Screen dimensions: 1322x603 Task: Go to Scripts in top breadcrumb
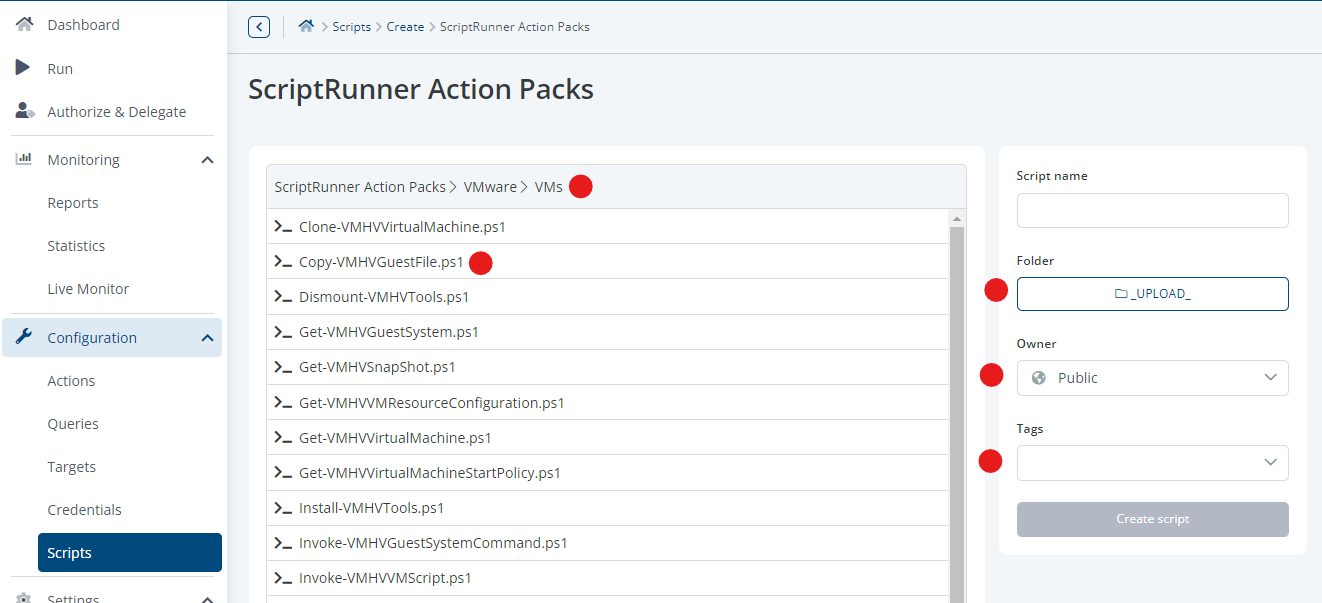(x=351, y=27)
